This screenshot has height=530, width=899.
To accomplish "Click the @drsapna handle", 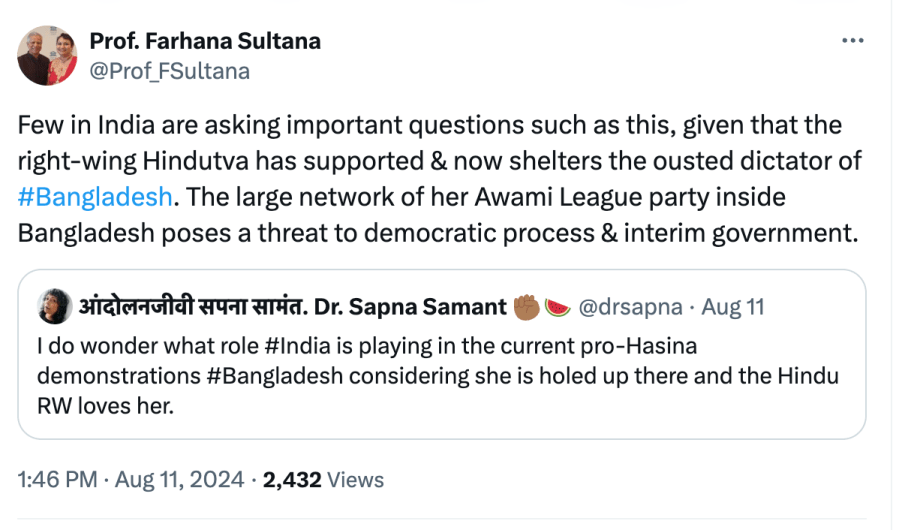I will click(630, 307).
